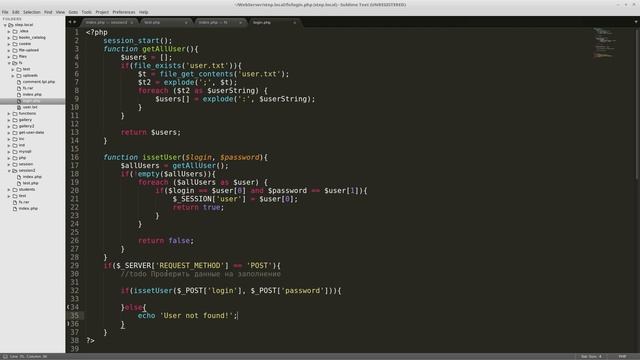This screenshot has height=360, width=640.
Task: Open the Selection menu
Action: (x=31, y=12)
